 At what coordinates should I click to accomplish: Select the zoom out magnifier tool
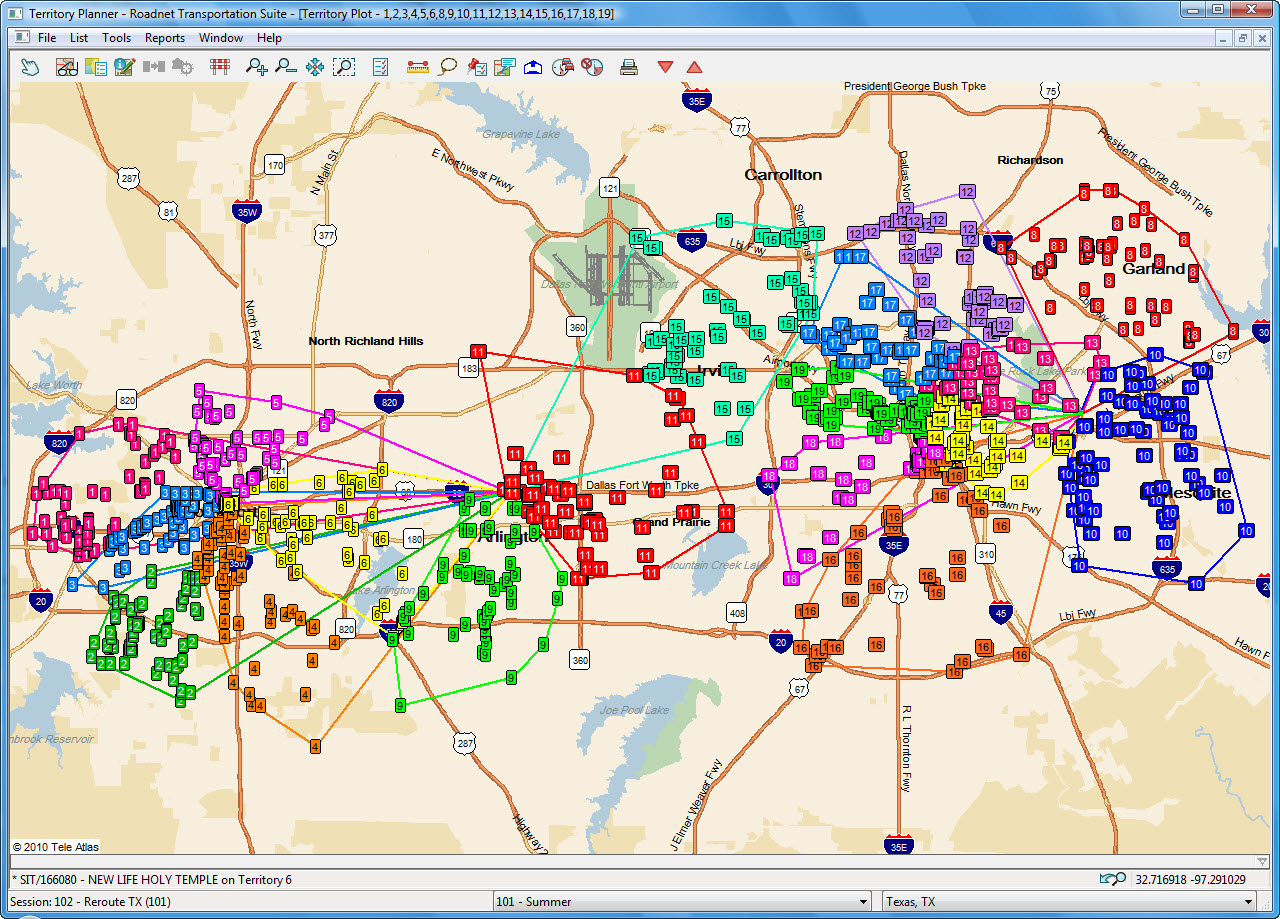click(x=286, y=67)
